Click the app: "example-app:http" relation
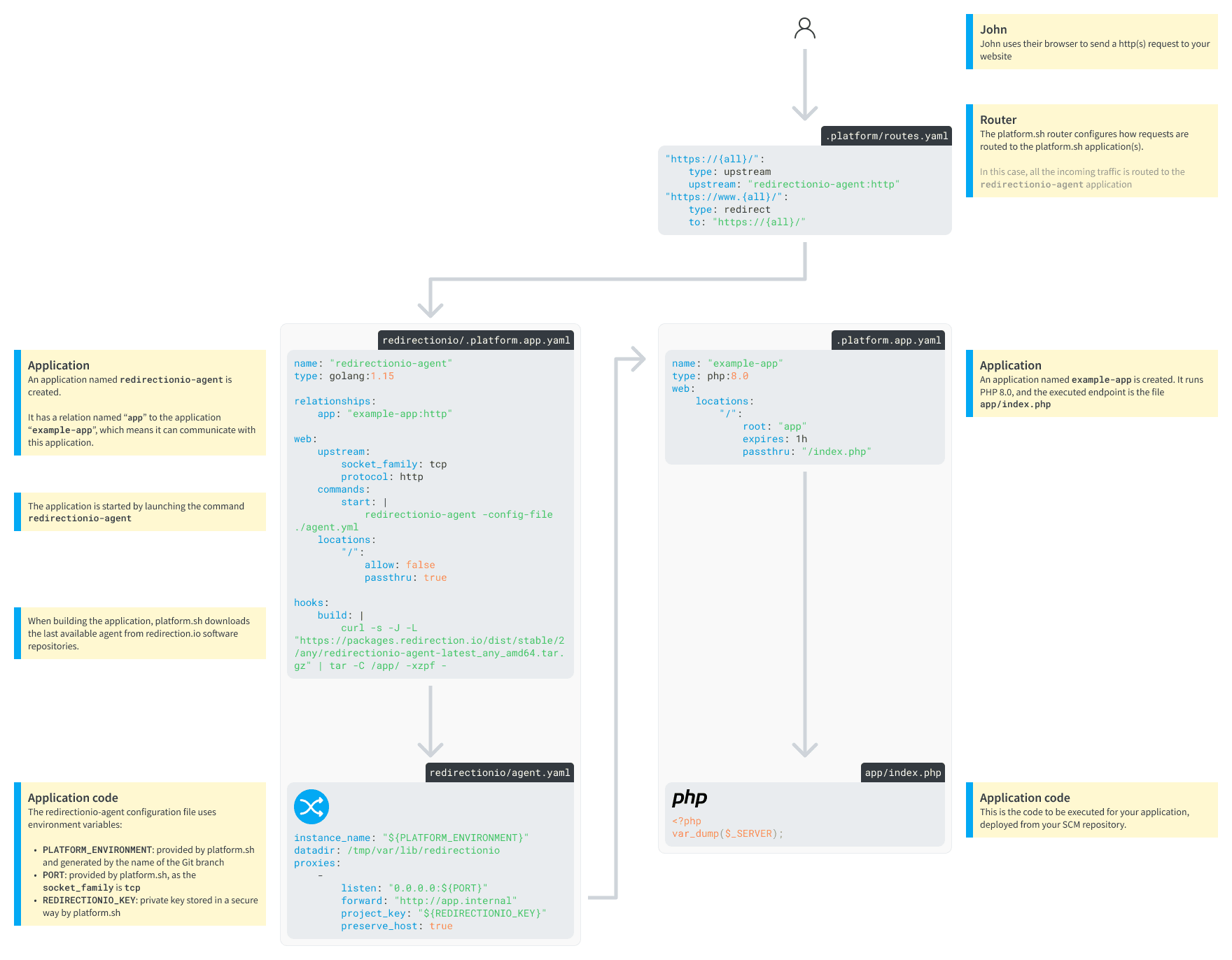 (385, 414)
